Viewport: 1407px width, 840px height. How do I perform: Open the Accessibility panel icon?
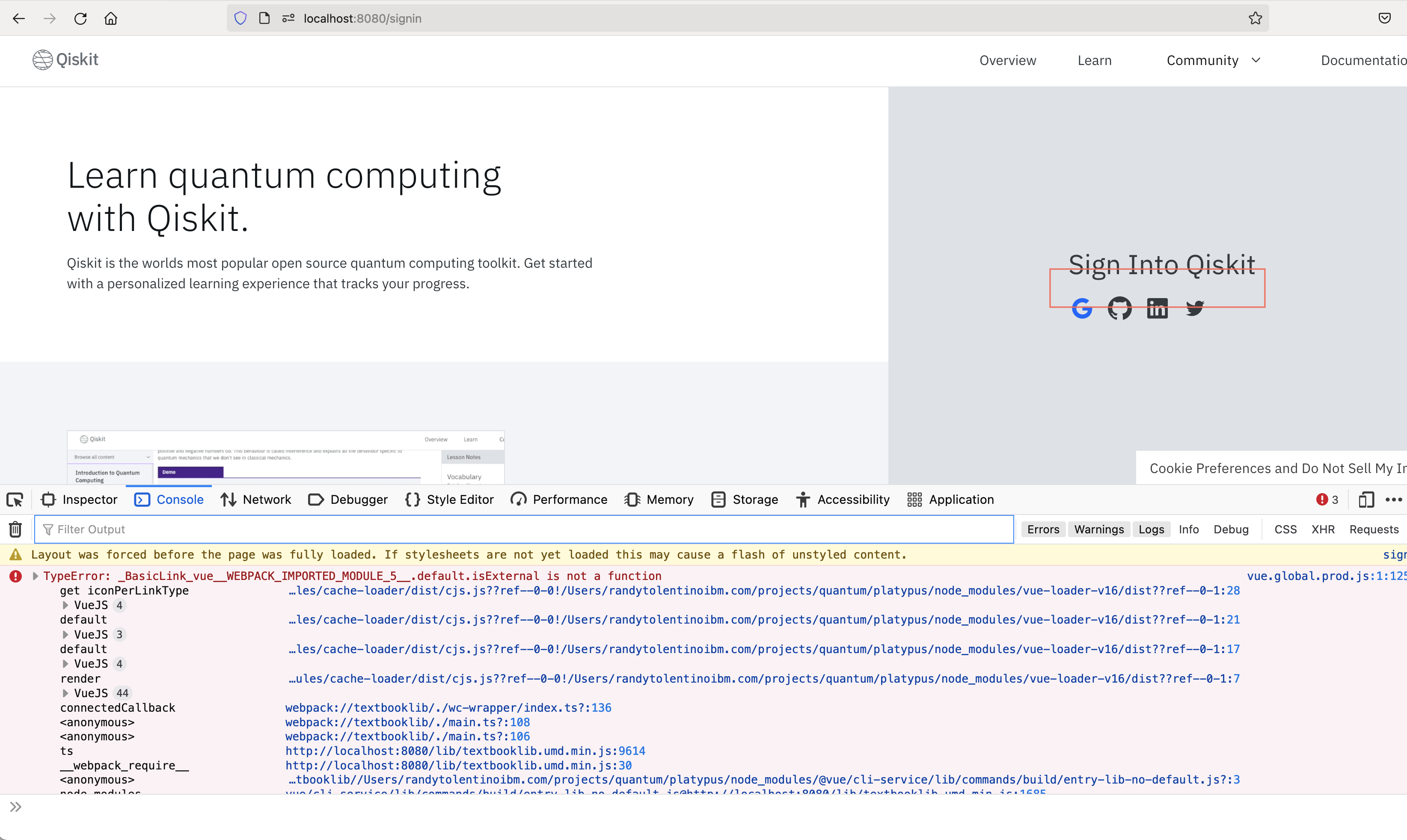pyautogui.click(x=804, y=499)
